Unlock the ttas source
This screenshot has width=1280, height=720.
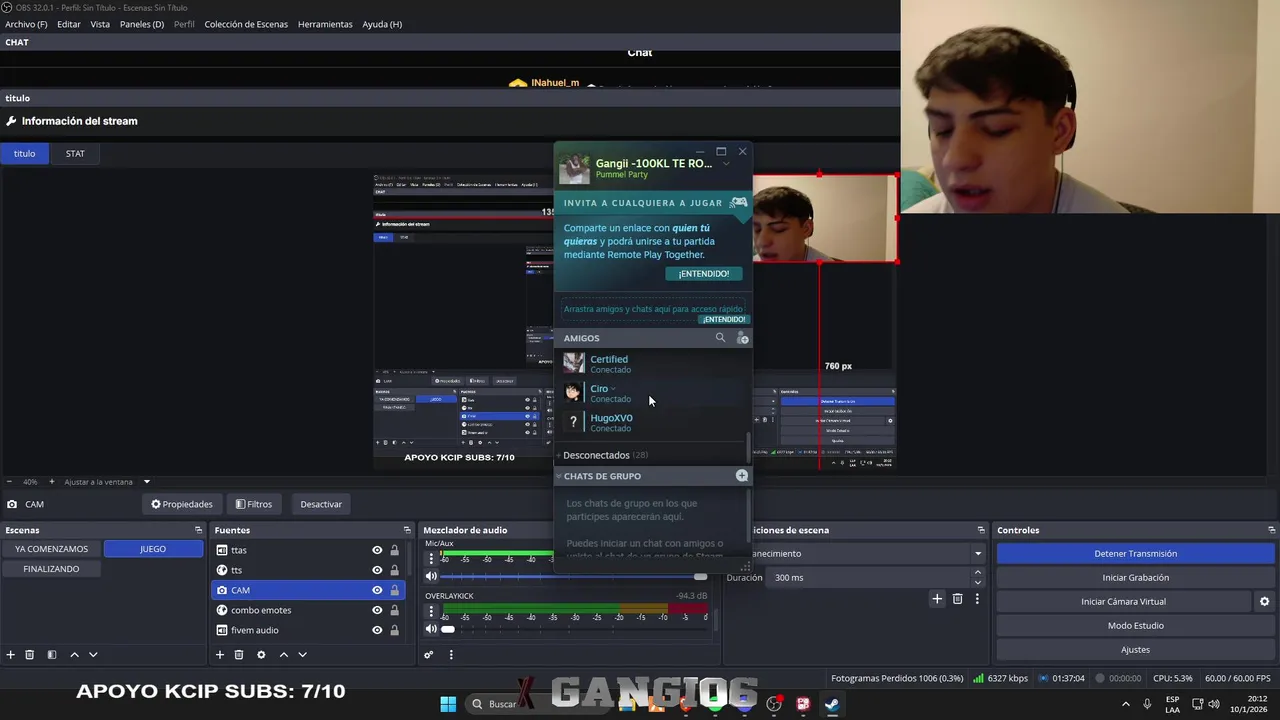click(395, 550)
